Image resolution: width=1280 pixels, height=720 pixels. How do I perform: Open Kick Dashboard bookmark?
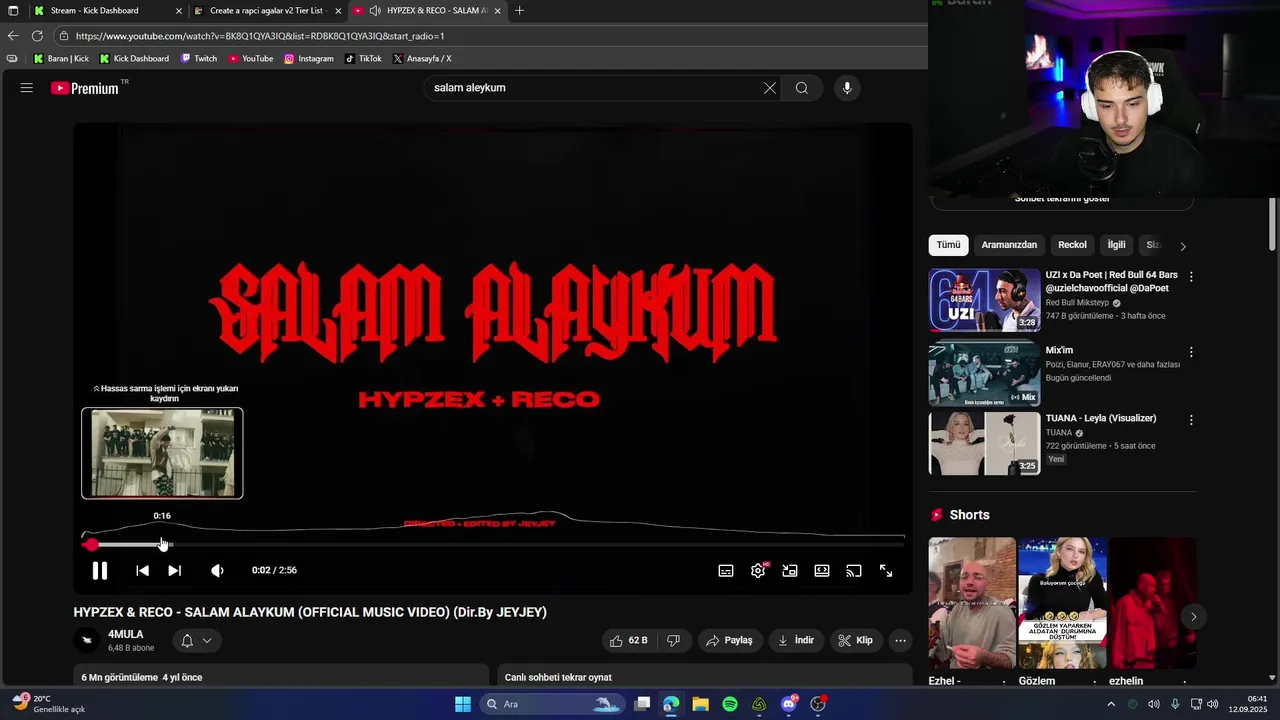pos(134,59)
